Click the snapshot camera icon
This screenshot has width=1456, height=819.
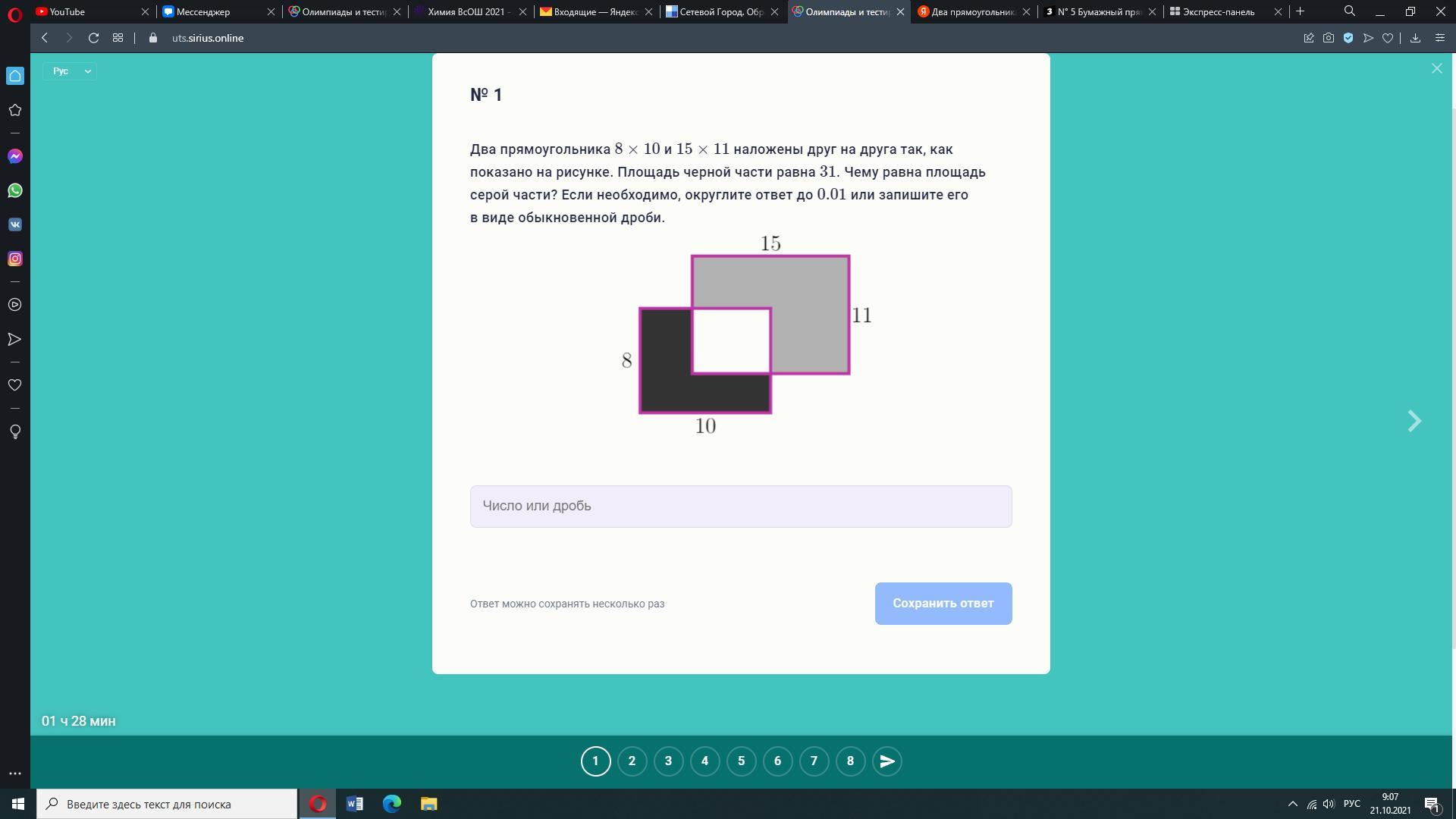[x=1329, y=38]
